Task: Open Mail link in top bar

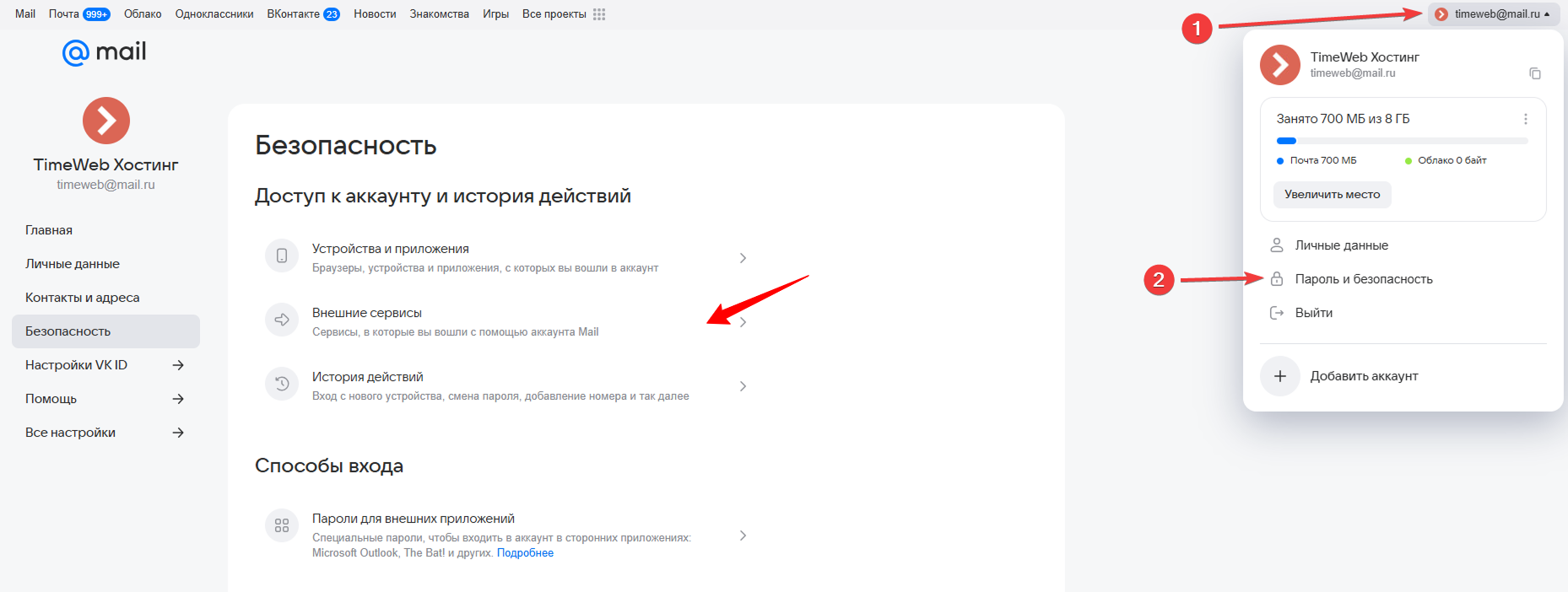Action: pyautogui.click(x=25, y=14)
